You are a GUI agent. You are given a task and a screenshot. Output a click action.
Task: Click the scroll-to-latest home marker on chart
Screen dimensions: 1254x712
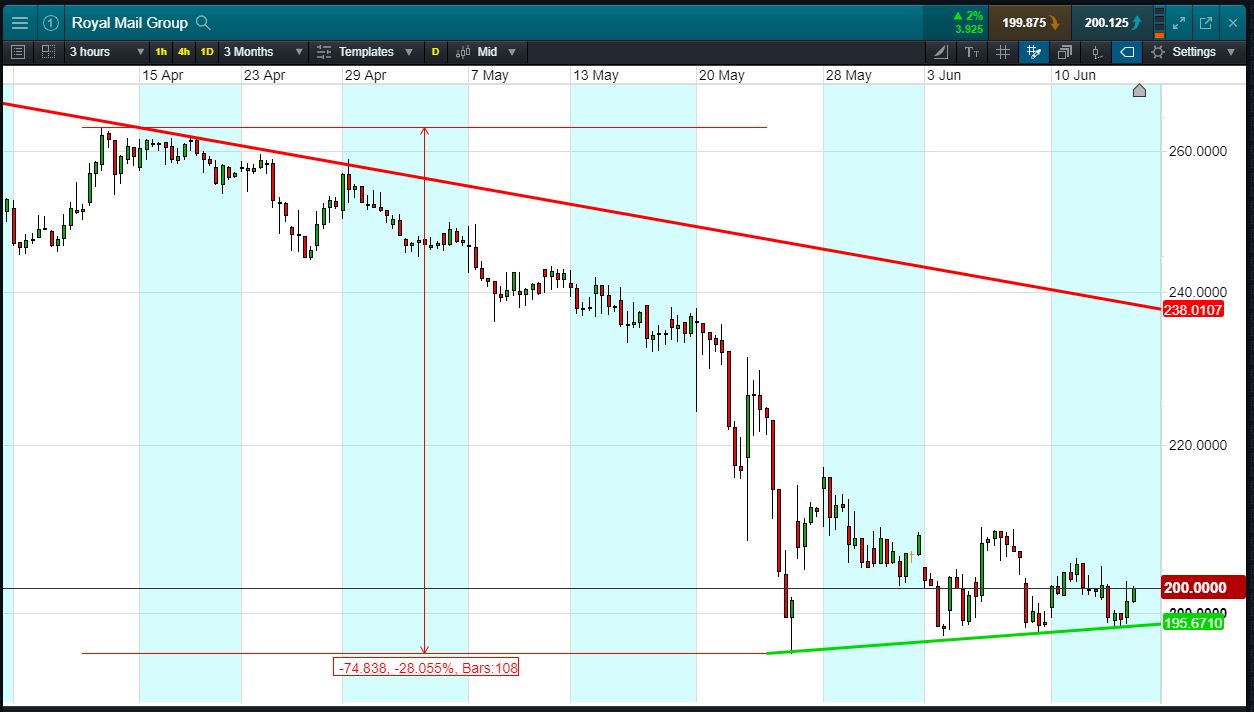pos(1139,91)
